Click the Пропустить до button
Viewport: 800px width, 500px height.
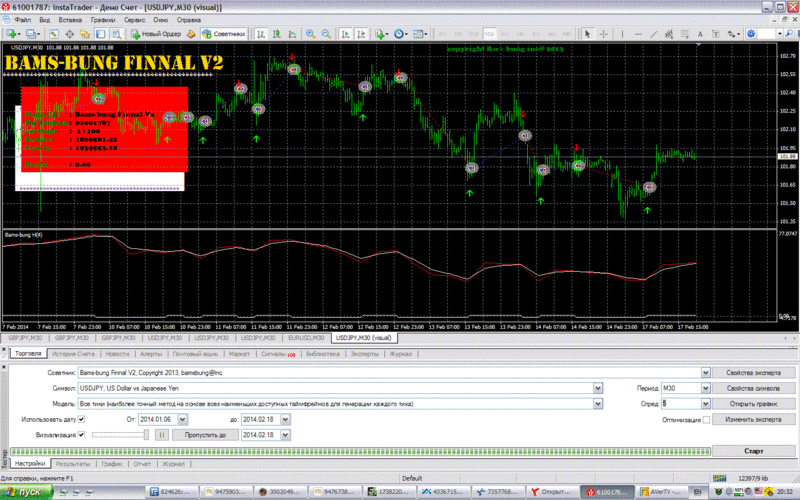[x=205, y=435]
